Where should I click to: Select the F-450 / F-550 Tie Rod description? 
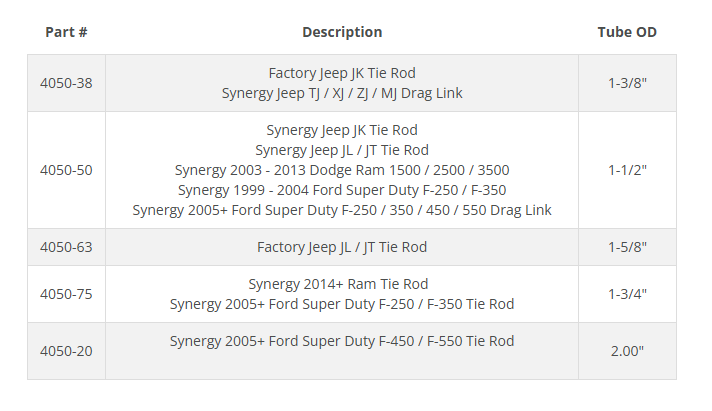click(342, 341)
